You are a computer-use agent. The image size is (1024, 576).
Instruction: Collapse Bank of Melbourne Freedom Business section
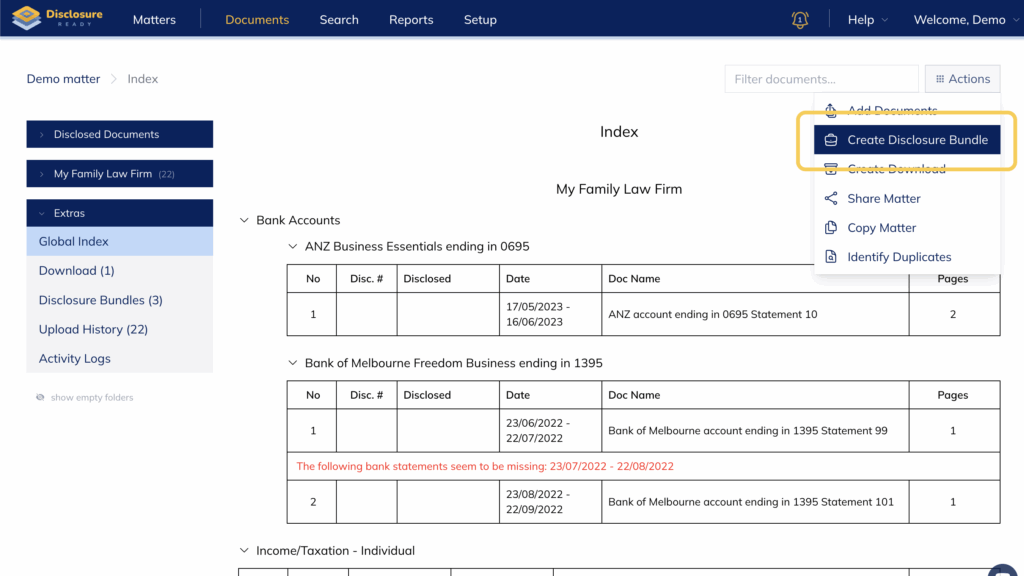coord(293,363)
